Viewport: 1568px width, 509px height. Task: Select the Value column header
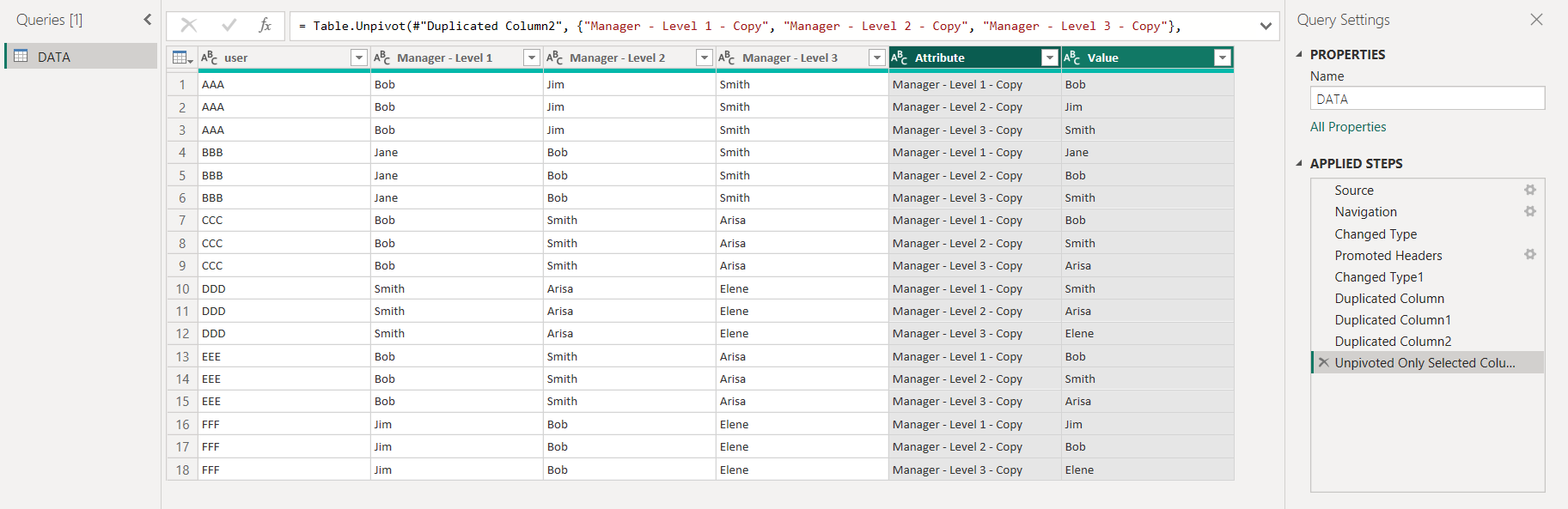pos(1147,58)
